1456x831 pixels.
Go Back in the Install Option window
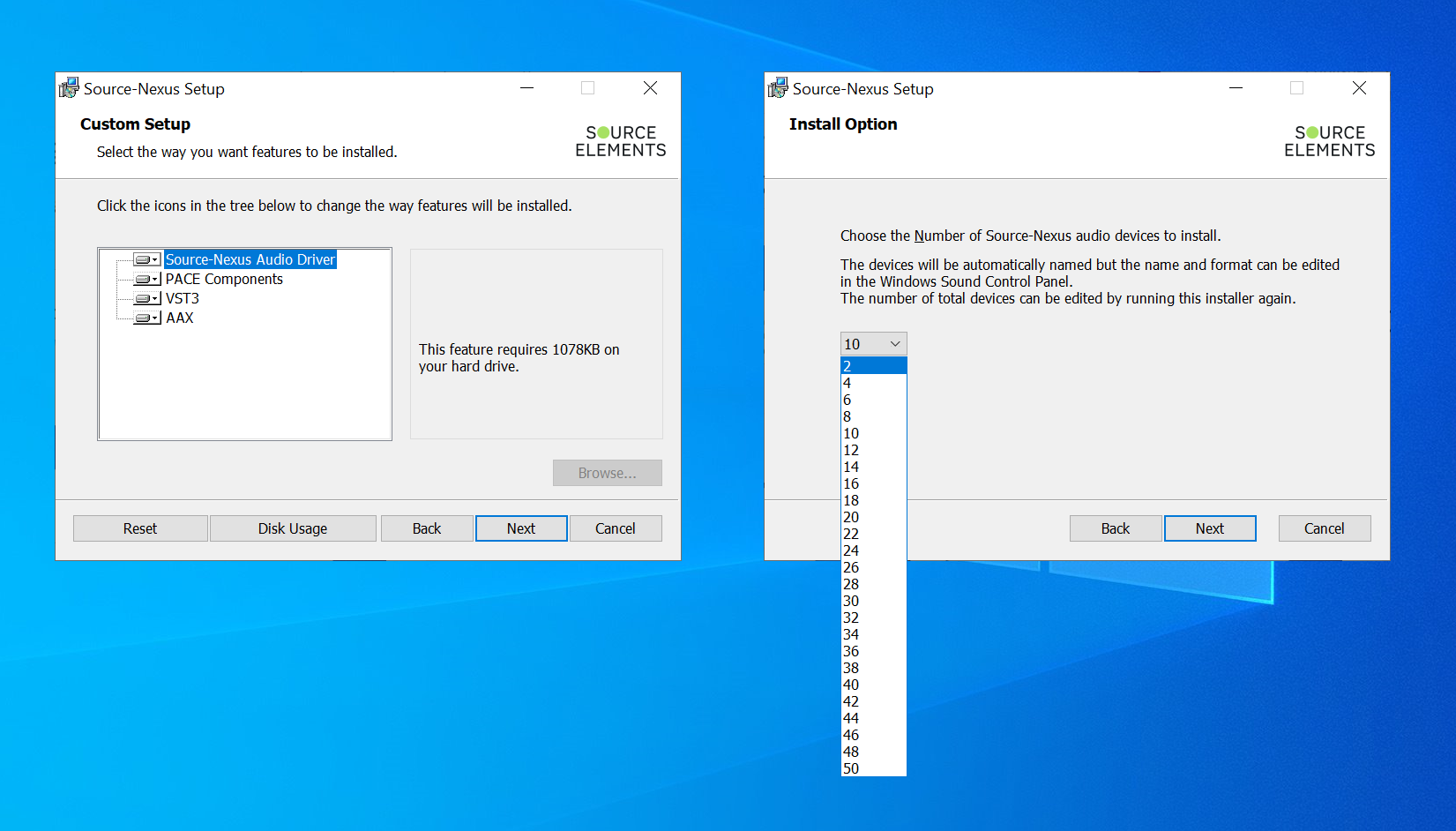coord(1115,528)
